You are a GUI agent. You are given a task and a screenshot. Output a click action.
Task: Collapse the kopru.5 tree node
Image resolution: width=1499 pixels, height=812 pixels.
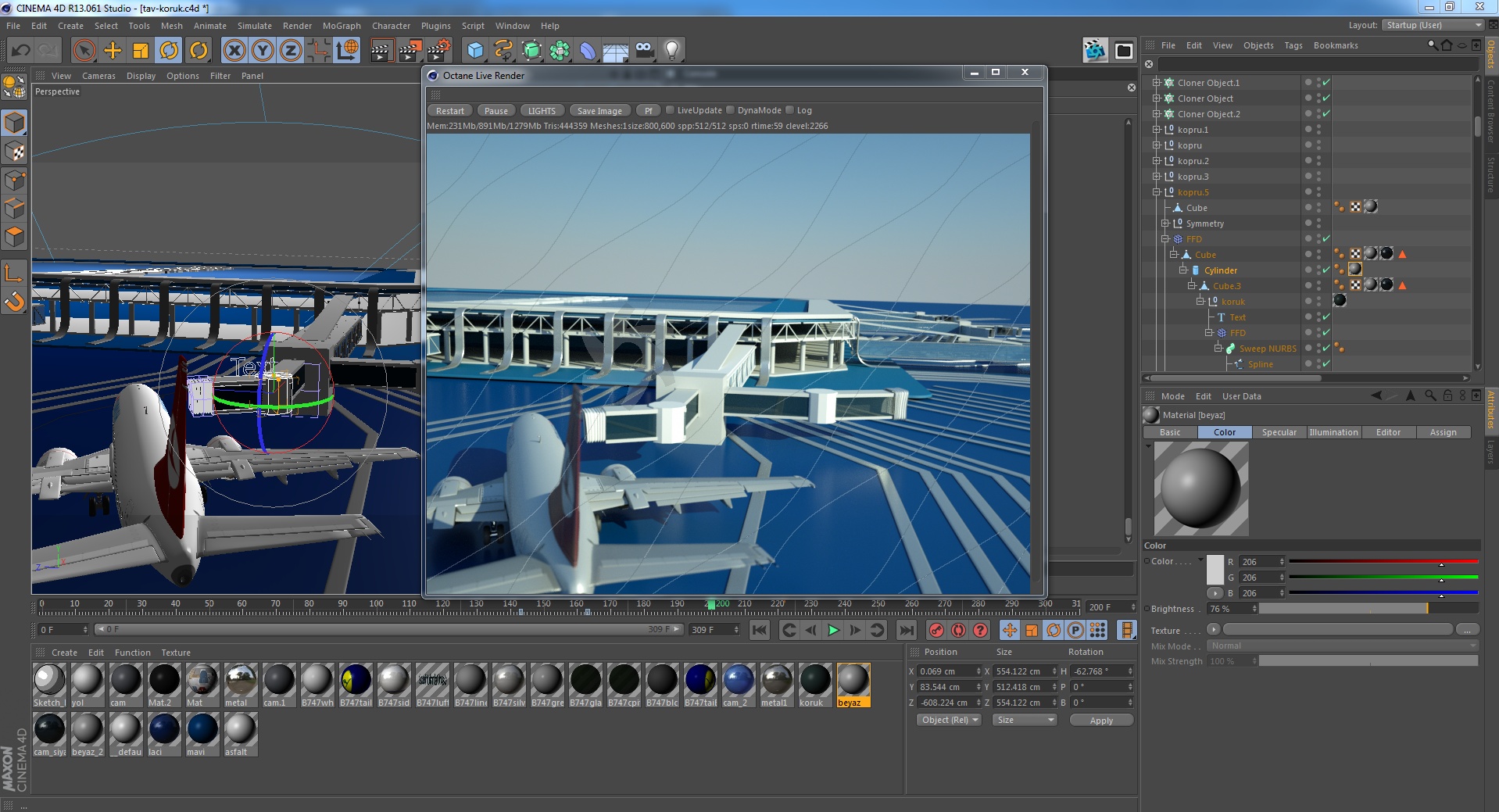pos(1157,192)
